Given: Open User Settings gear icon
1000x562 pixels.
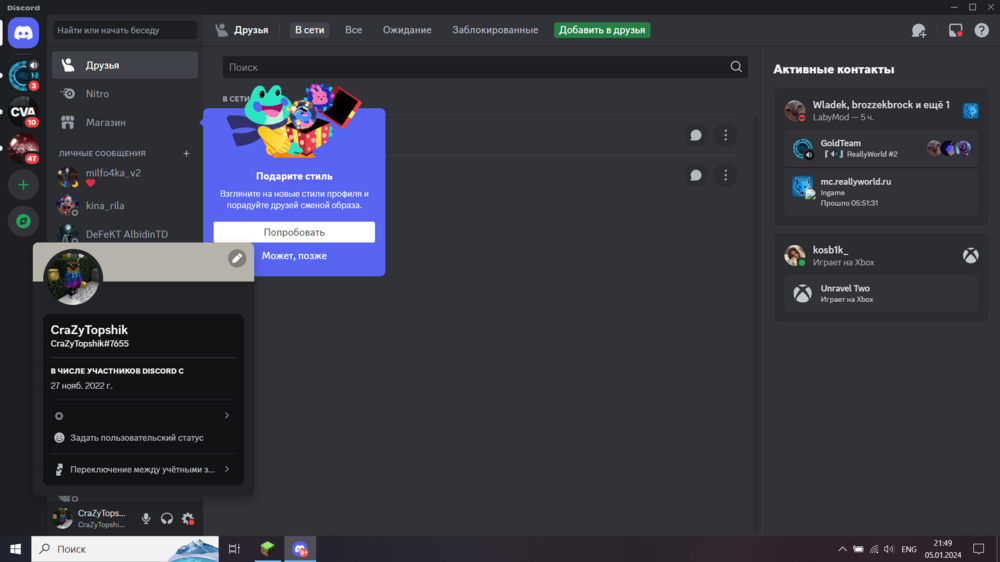Looking at the screenshot, I should click(x=188, y=519).
